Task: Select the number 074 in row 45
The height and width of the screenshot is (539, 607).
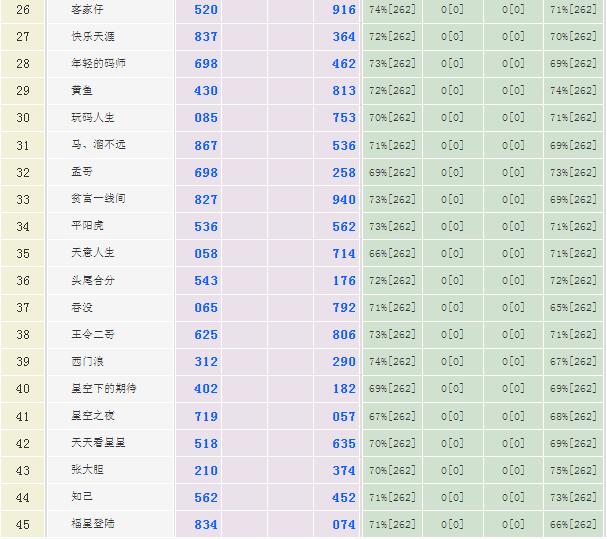Action: pyautogui.click(x=344, y=524)
